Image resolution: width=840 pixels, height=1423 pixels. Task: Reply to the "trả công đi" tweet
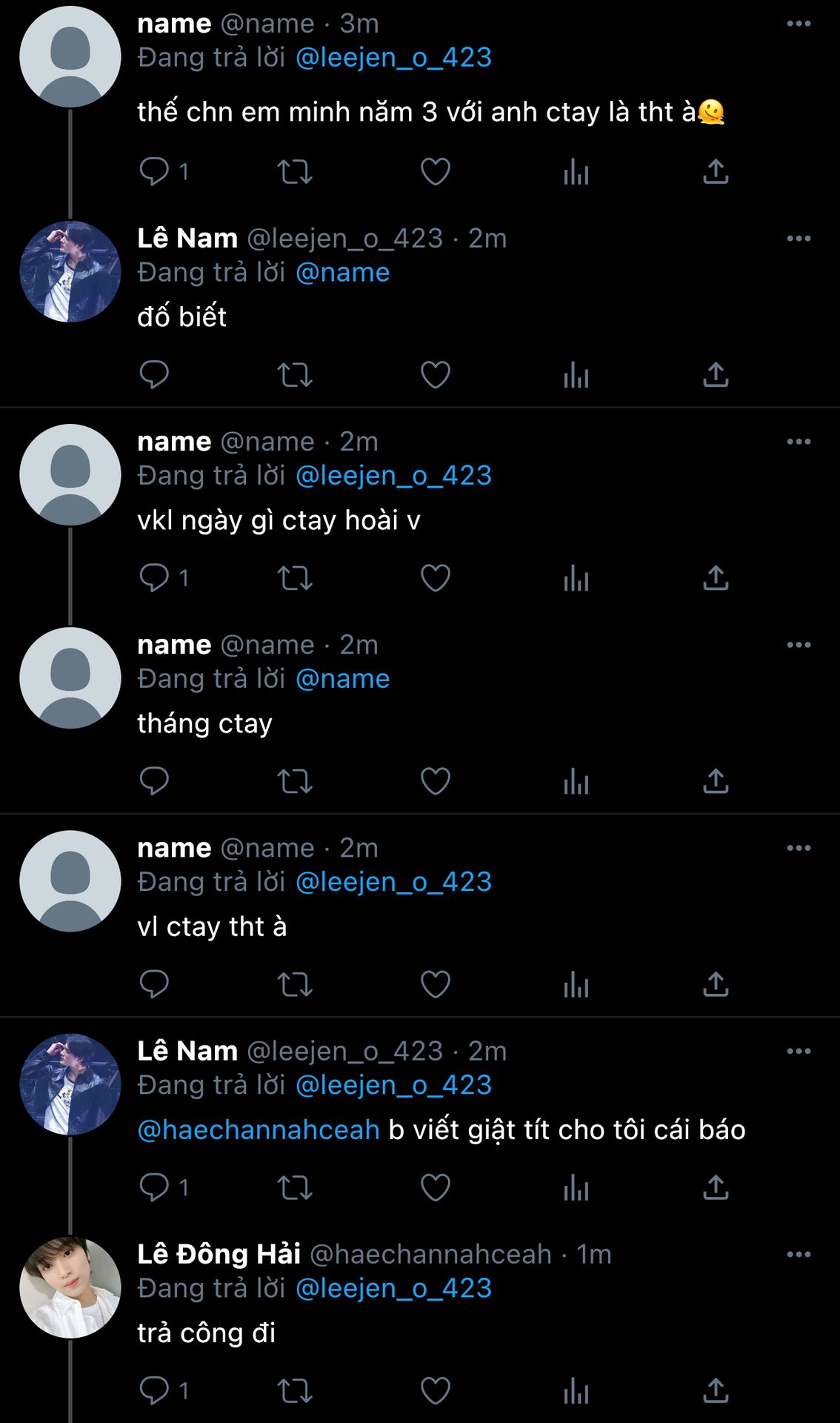pyautogui.click(x=154, y=1390)
